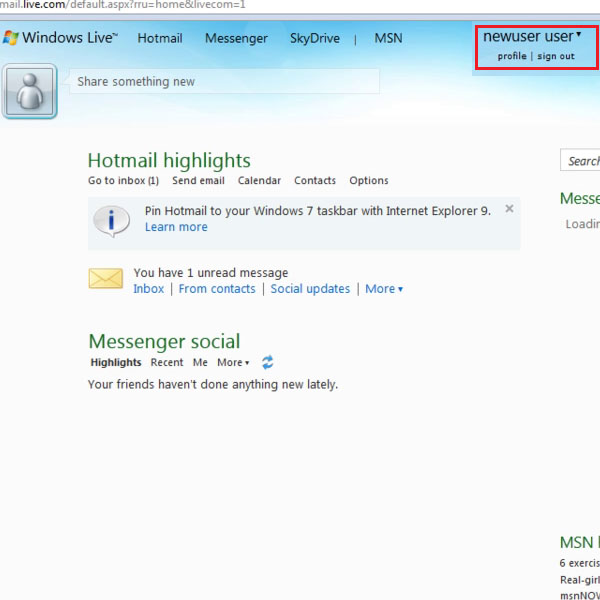Switch to the Recent tab
Image resolution: width=600 pixels, height=600 pixels.
click(167, 362)
